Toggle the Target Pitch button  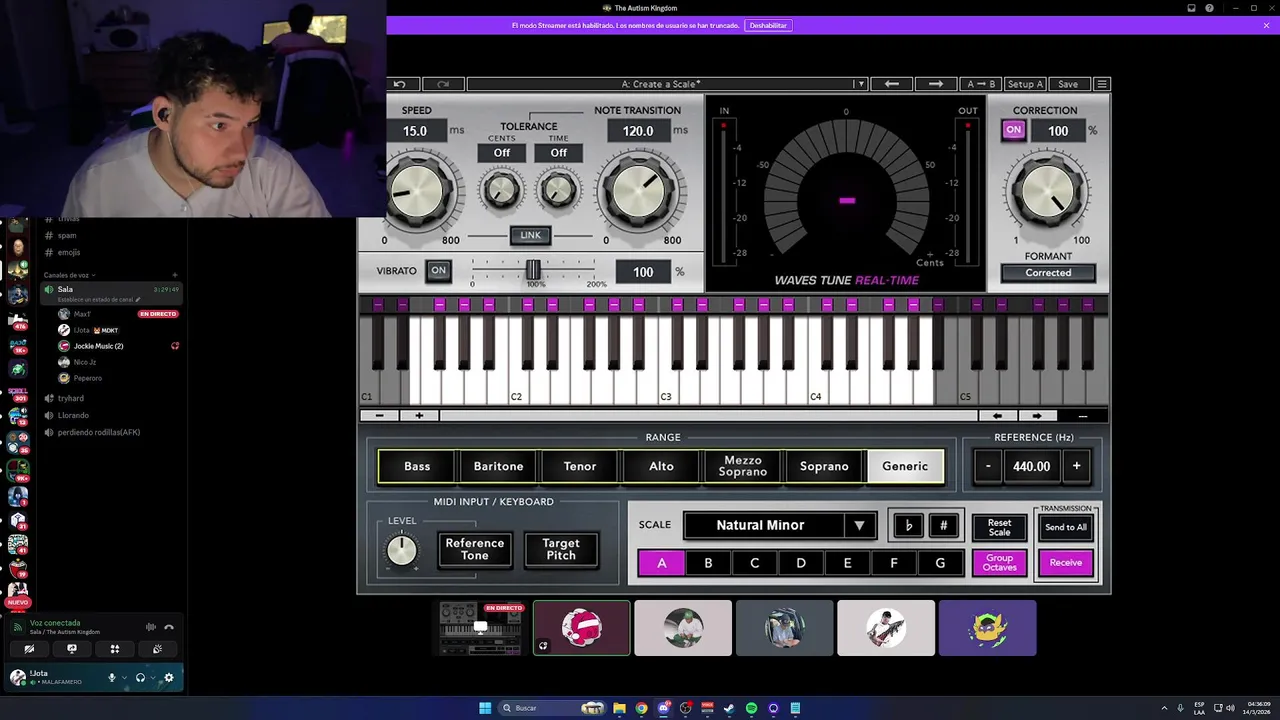click(x=560, y=549)
